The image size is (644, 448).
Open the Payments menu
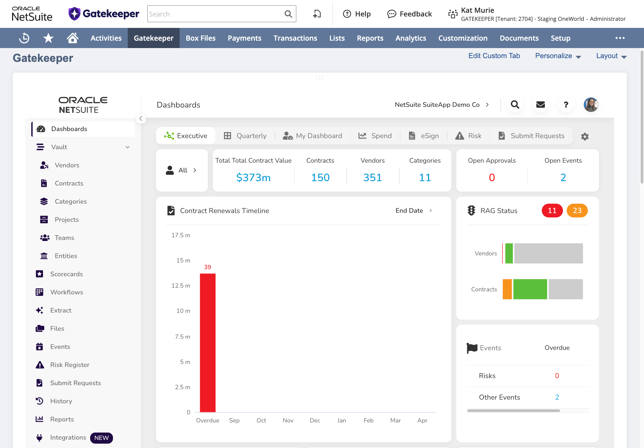[x=244, y=38]
